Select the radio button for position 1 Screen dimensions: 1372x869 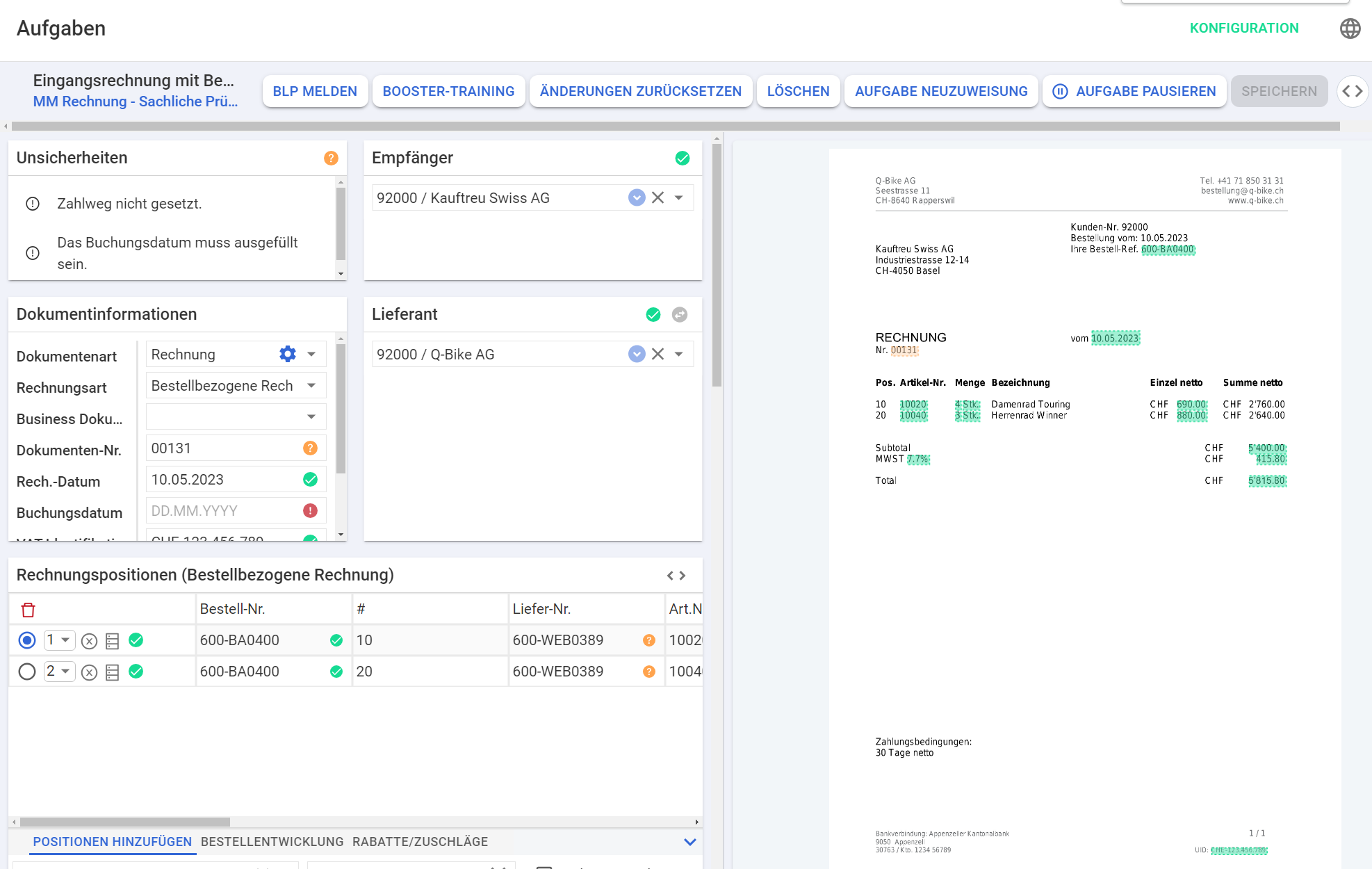[27, 640]
